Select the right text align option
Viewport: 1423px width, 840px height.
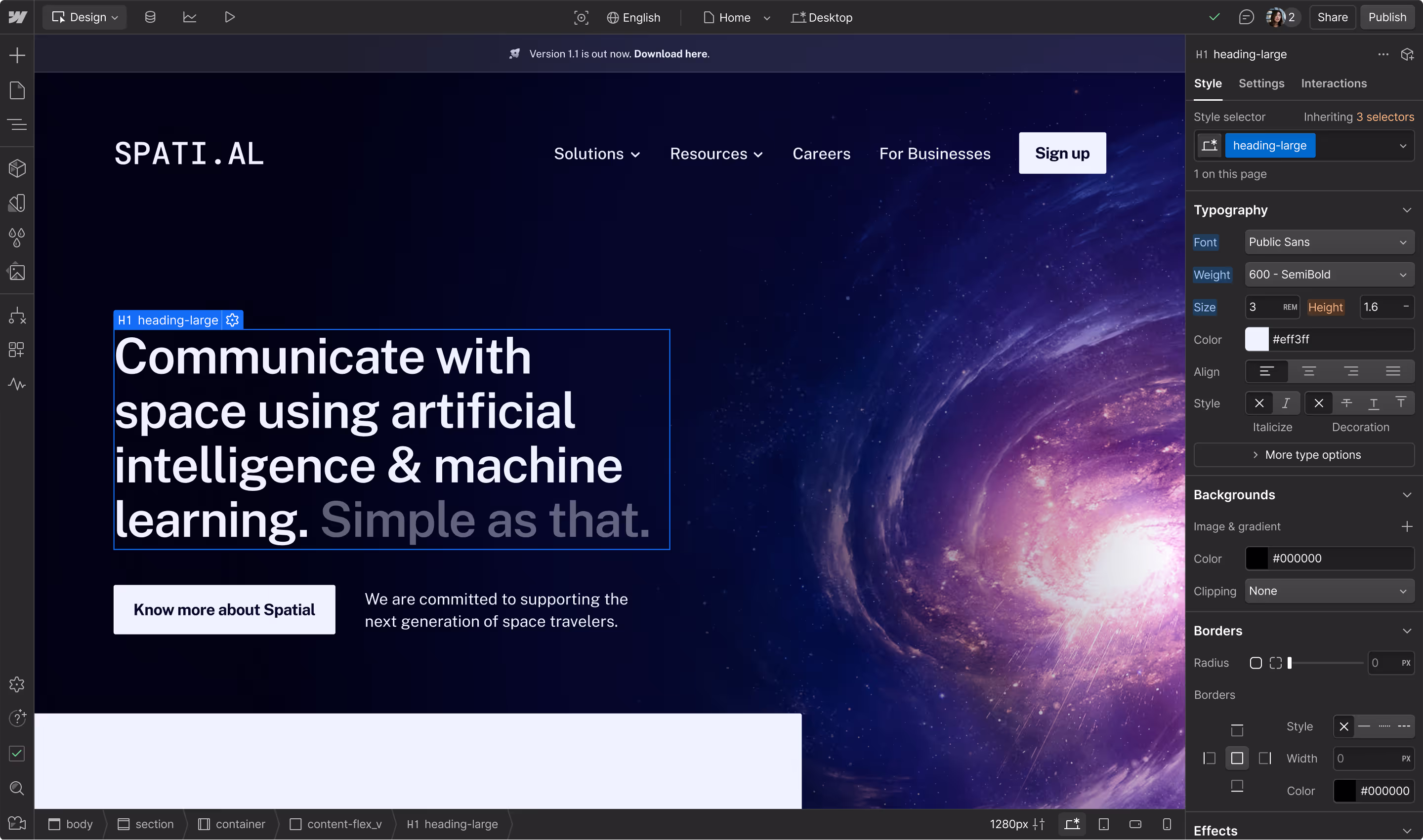click(x=1350, y=372)
